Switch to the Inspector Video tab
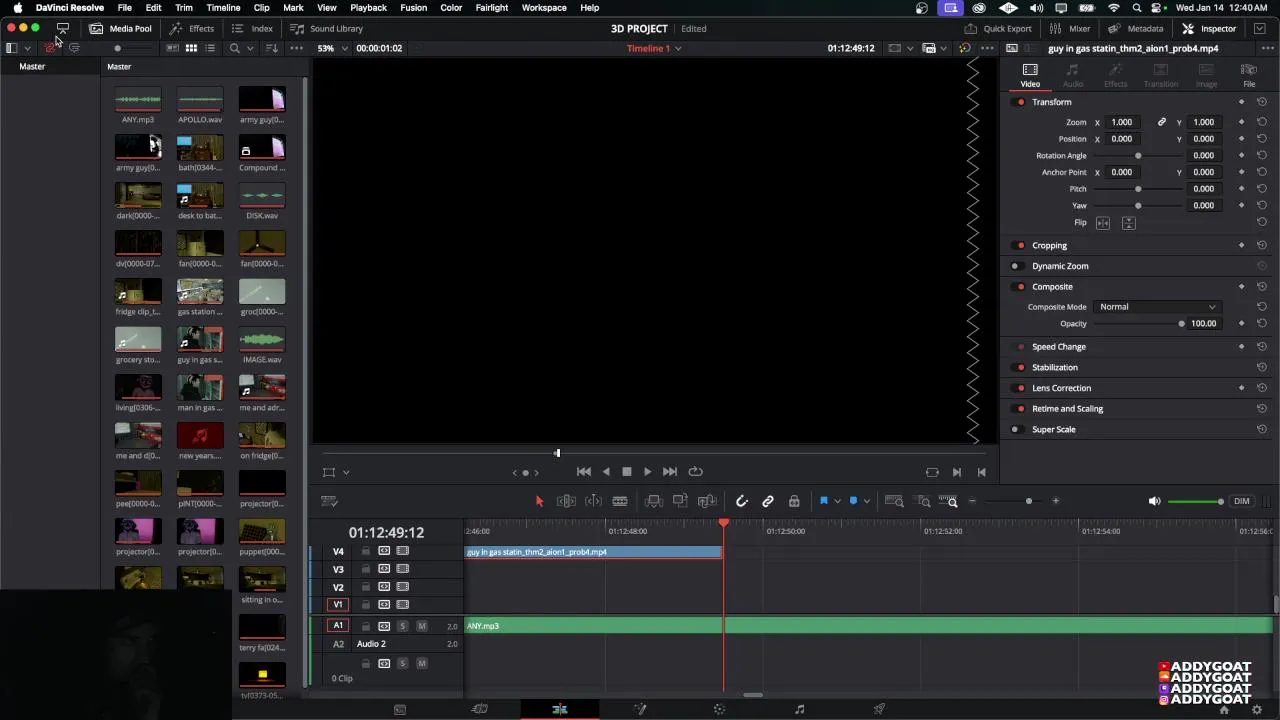The image size is (1280, 720). coord(1030,75)
